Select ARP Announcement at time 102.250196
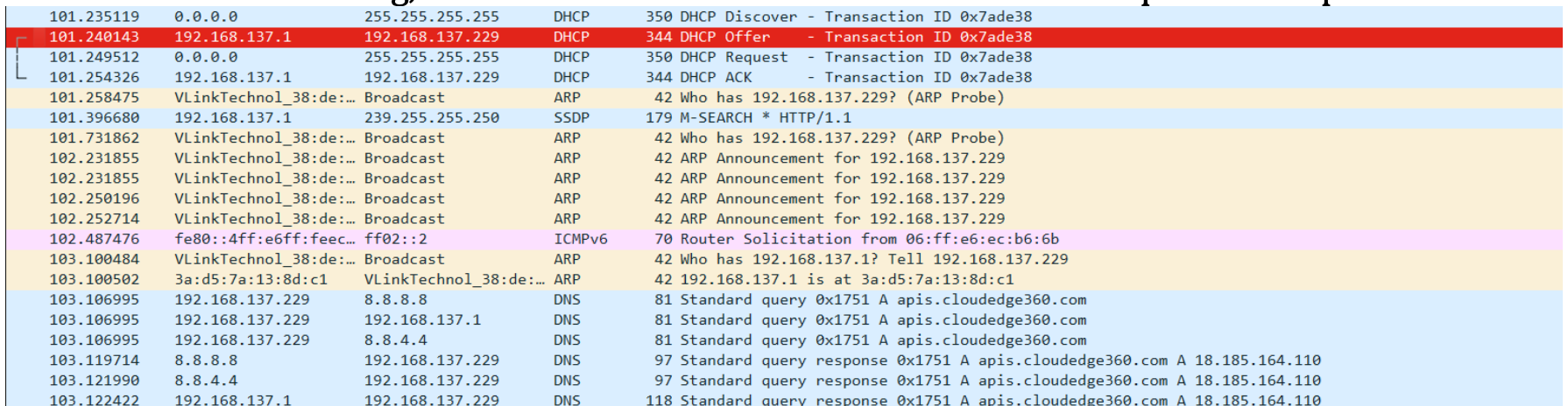This screenshot has width=1568, height=406. (784, 199)
